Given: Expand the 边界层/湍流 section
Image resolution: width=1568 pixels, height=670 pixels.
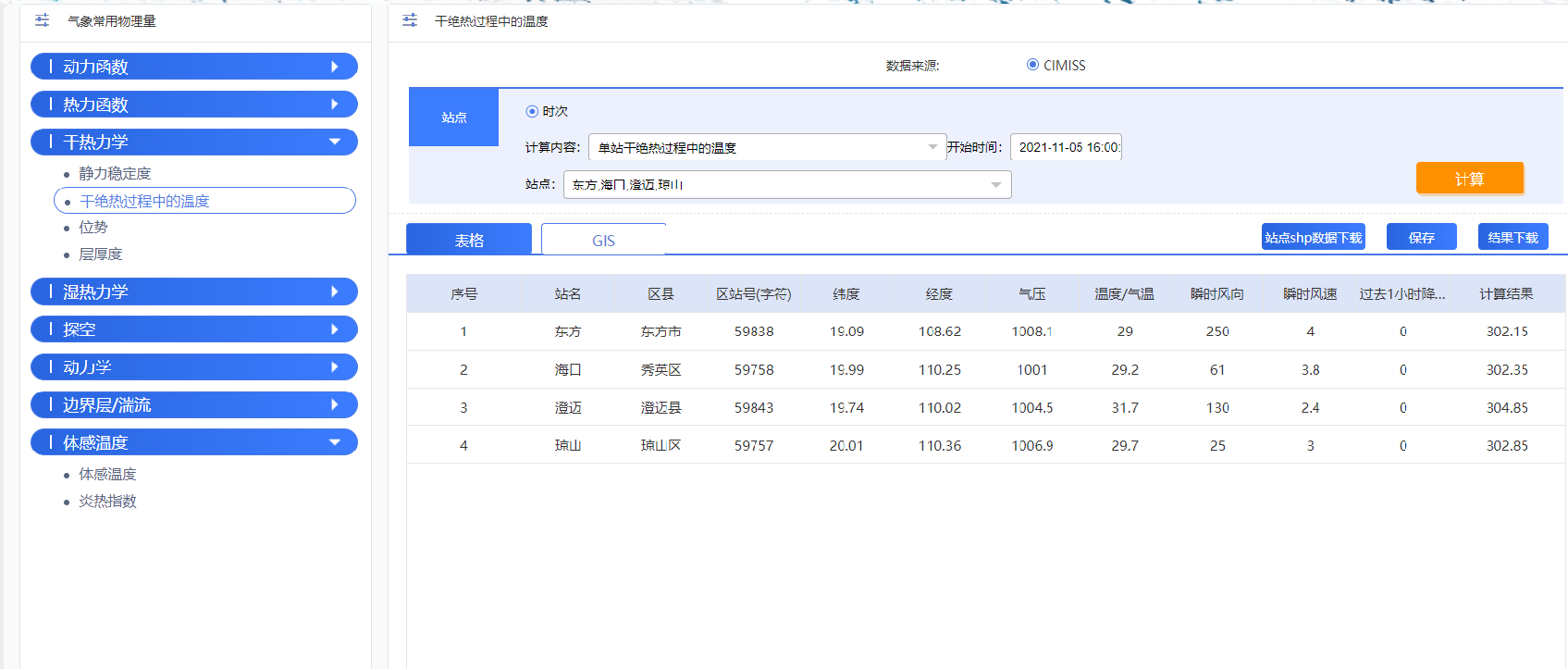Looking at the screenshot, I should click(194, 404).
